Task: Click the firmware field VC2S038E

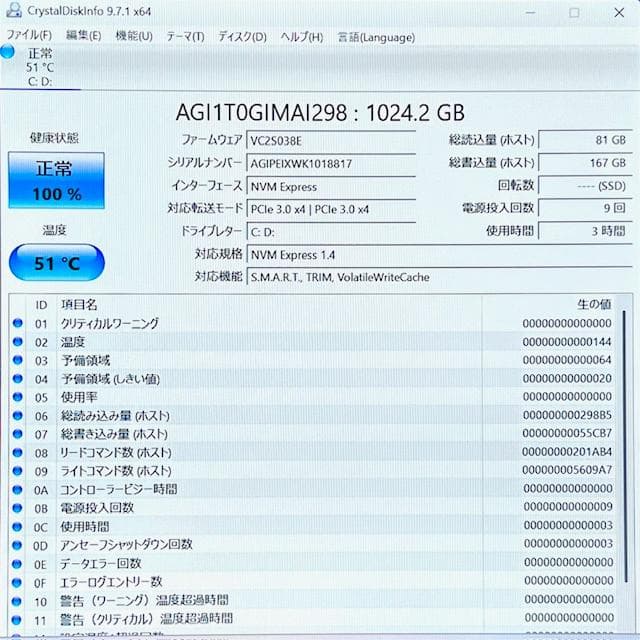Action: click(x=331, y=141)
